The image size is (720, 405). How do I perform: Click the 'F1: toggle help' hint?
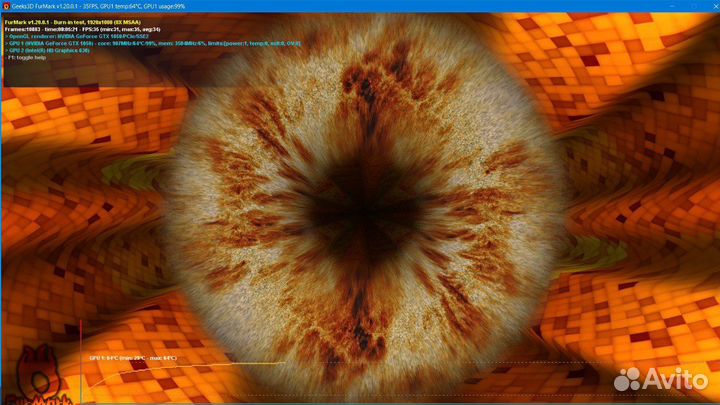[25, 58]
